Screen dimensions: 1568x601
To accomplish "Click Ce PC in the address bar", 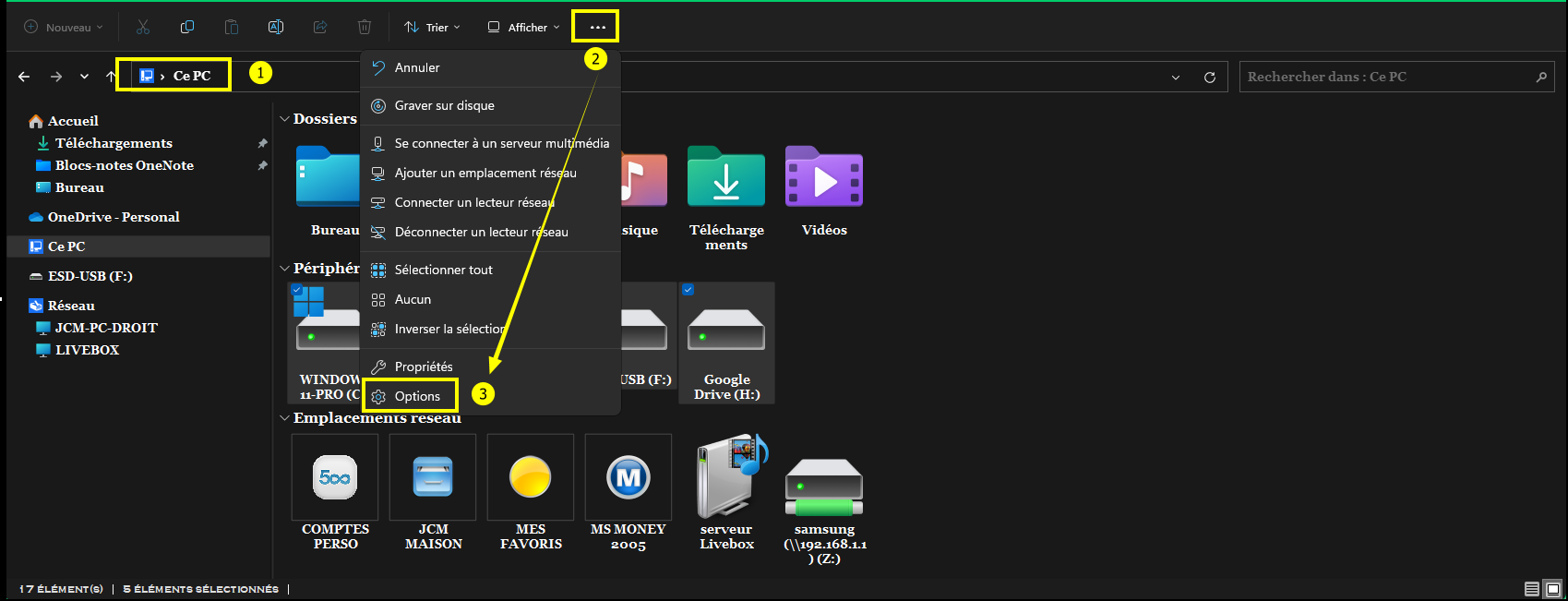I will [192, 76].
